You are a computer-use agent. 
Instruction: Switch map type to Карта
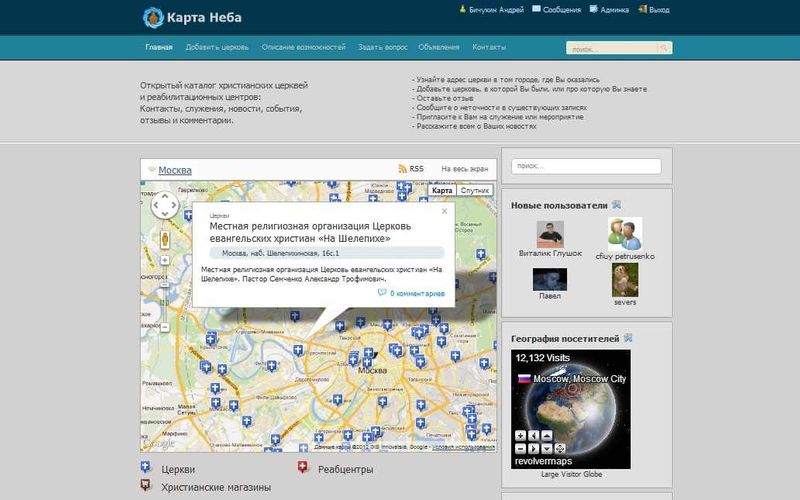pyautogui.click(x=442, y=190)
